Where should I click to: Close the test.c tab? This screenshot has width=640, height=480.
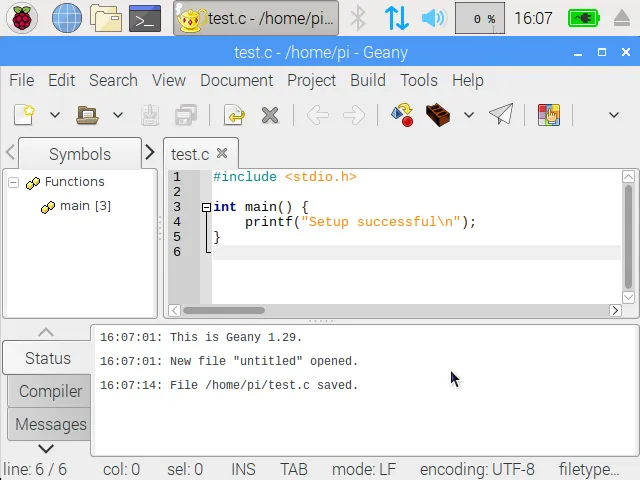click(222, 153)
